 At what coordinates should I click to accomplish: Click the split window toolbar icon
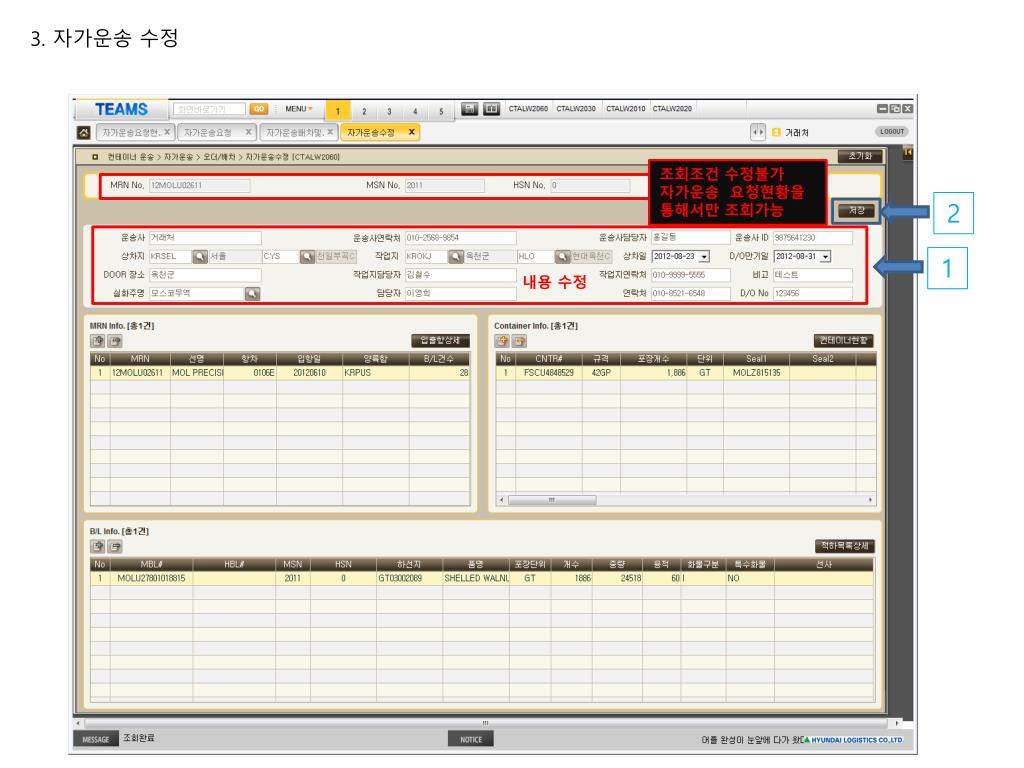[492, 108]
